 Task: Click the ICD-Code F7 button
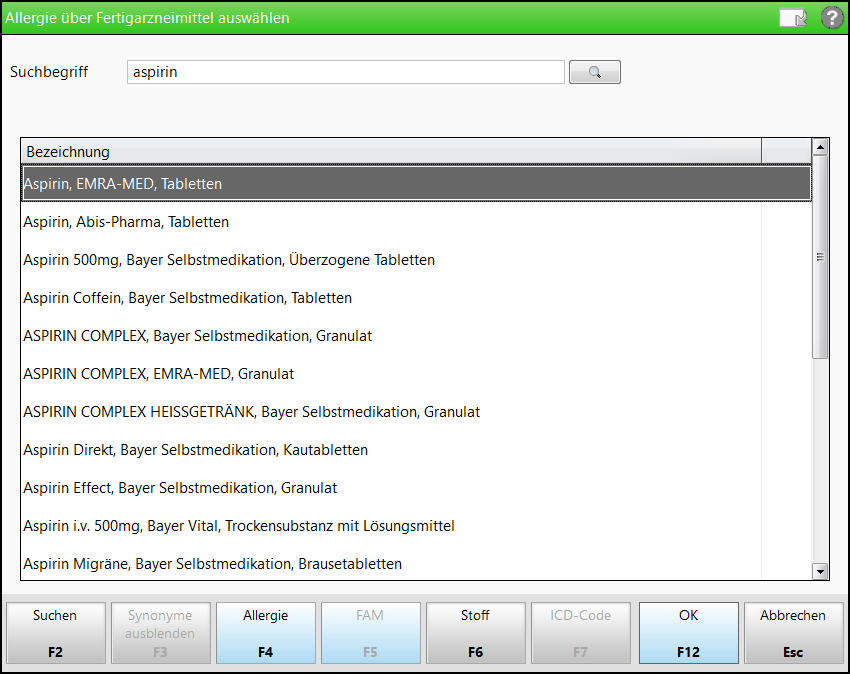(581, 633)
